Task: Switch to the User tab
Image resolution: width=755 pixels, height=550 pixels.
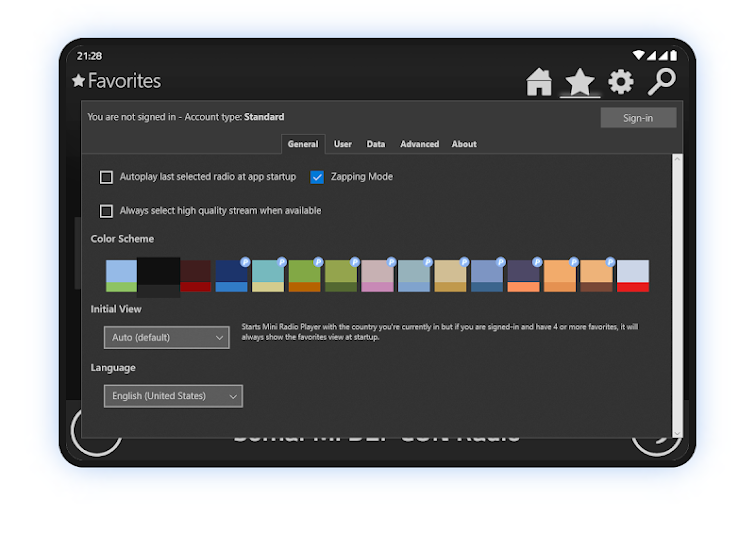Action: 343,144
